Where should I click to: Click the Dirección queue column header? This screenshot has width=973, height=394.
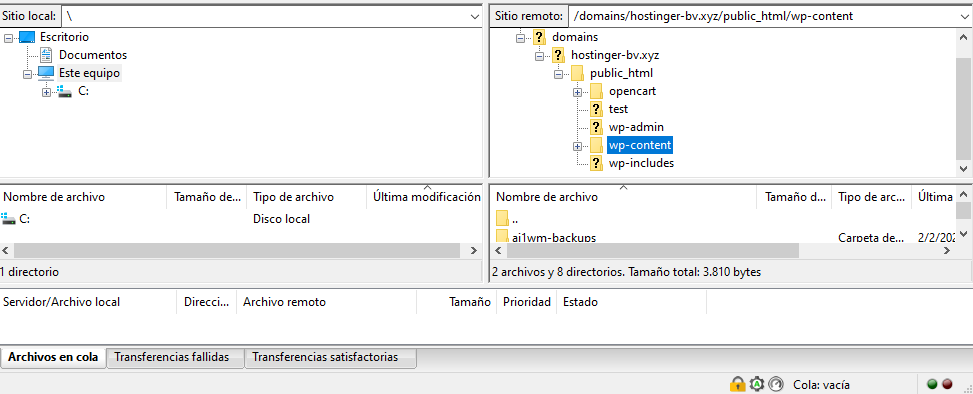click(x=207, y=302)
